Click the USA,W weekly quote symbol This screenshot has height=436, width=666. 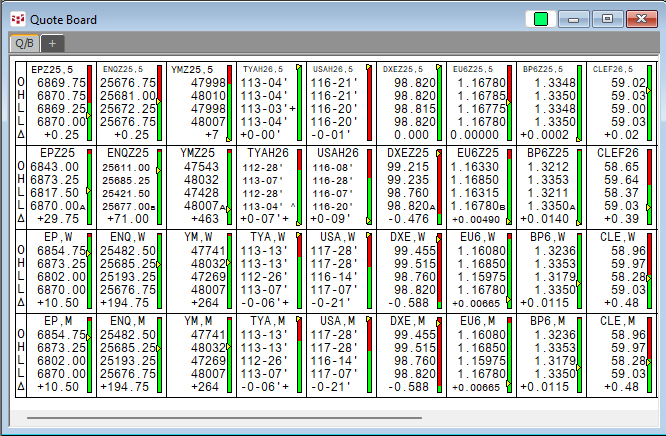tap(338, 236)
